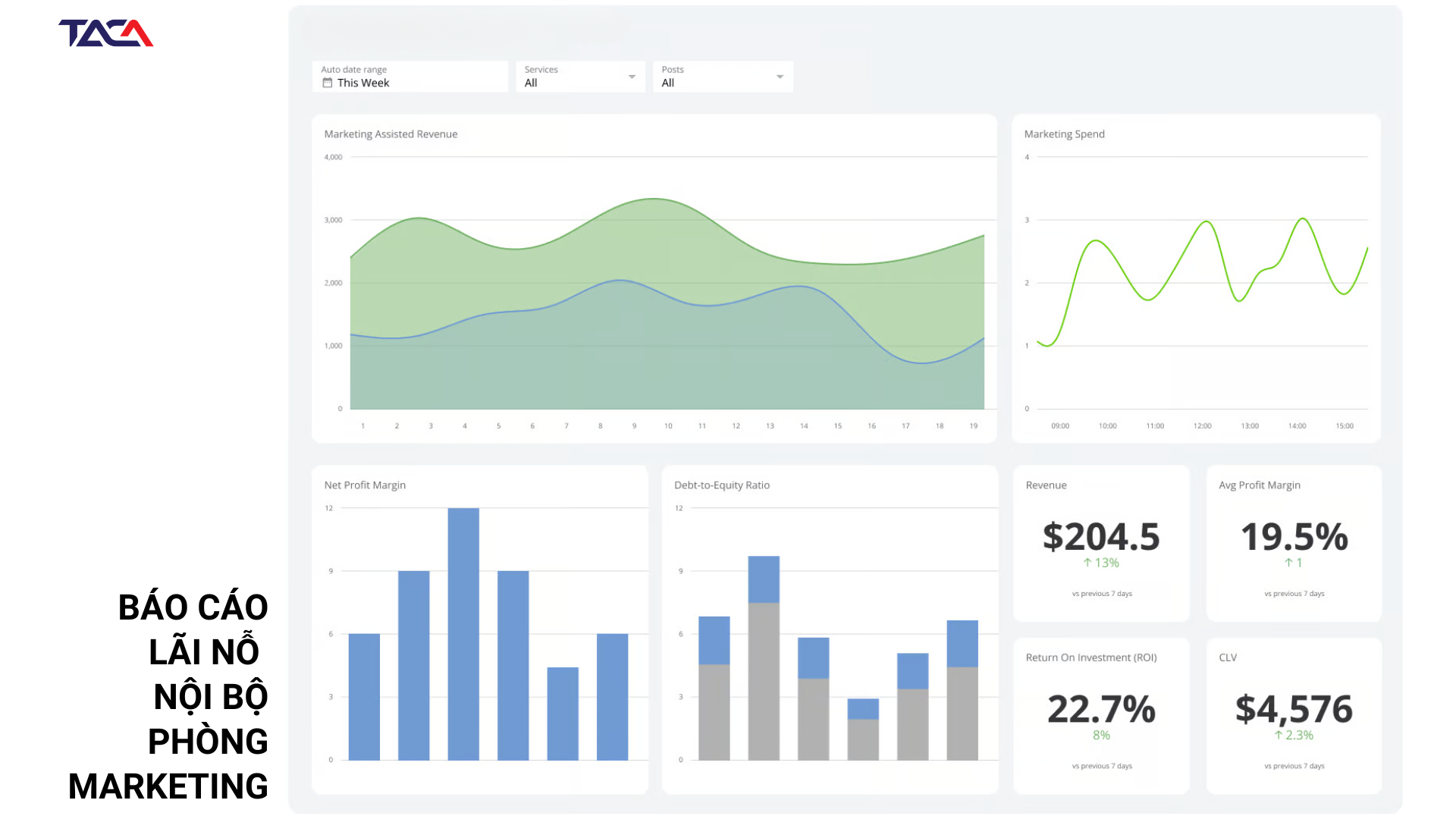The width and height of the screenshot is (1456, 819).
Task: Click vs previous 7 days under Revenue
Action: (x=1102, y=594)
